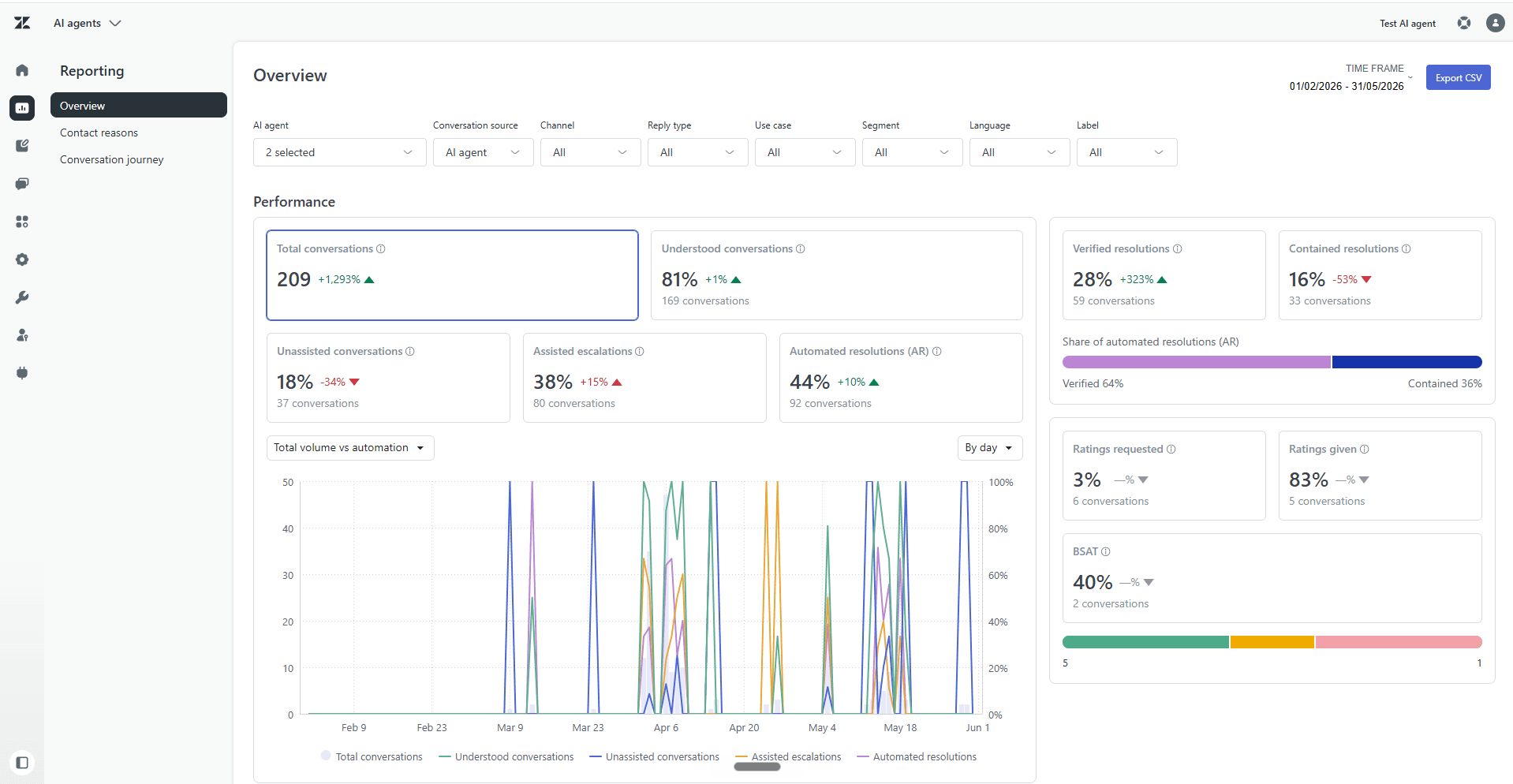Click the pink BSAT rating bar segment
The image size is (1513, 784).
(1399, 642)
